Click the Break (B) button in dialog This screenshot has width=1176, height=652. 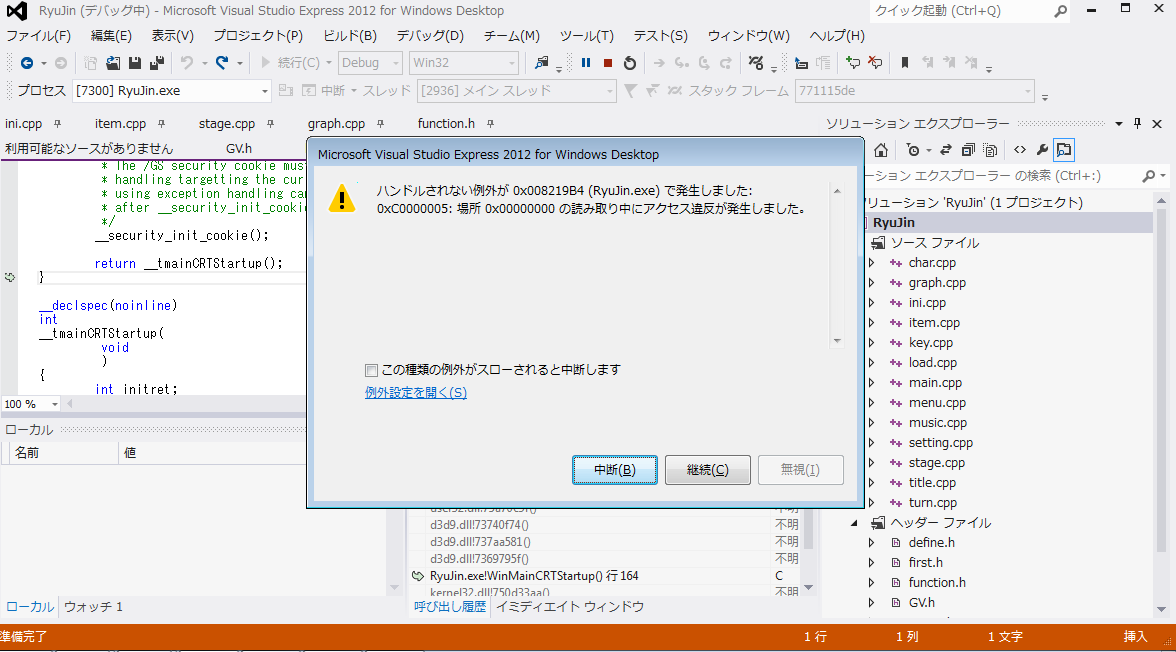coord(615,470)
